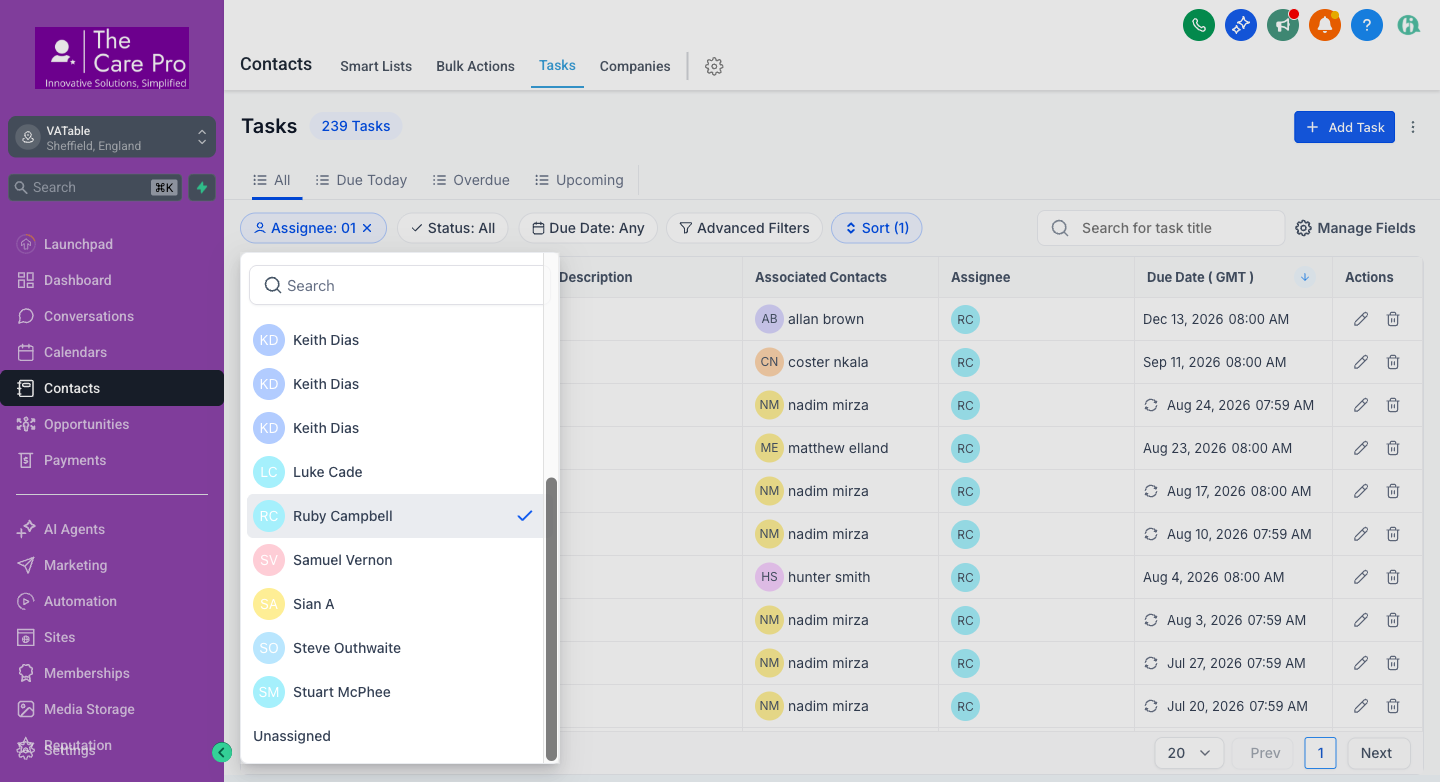Open the AI assistant sparkles icon
1440x782 pixels.
(1240, 25)
